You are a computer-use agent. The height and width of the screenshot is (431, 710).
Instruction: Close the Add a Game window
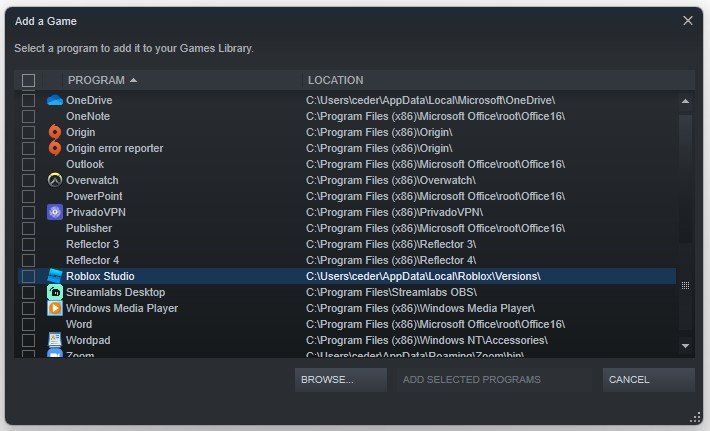(x=687, y=21)
